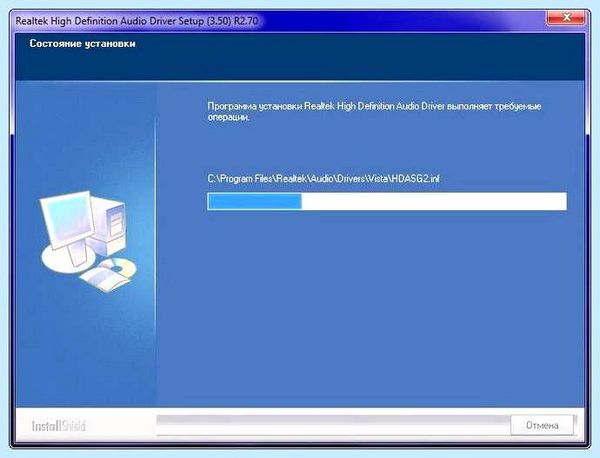Click the HDASG2.inf file path text
Viewport: 600px width, 458px height.
click(324, 179)
